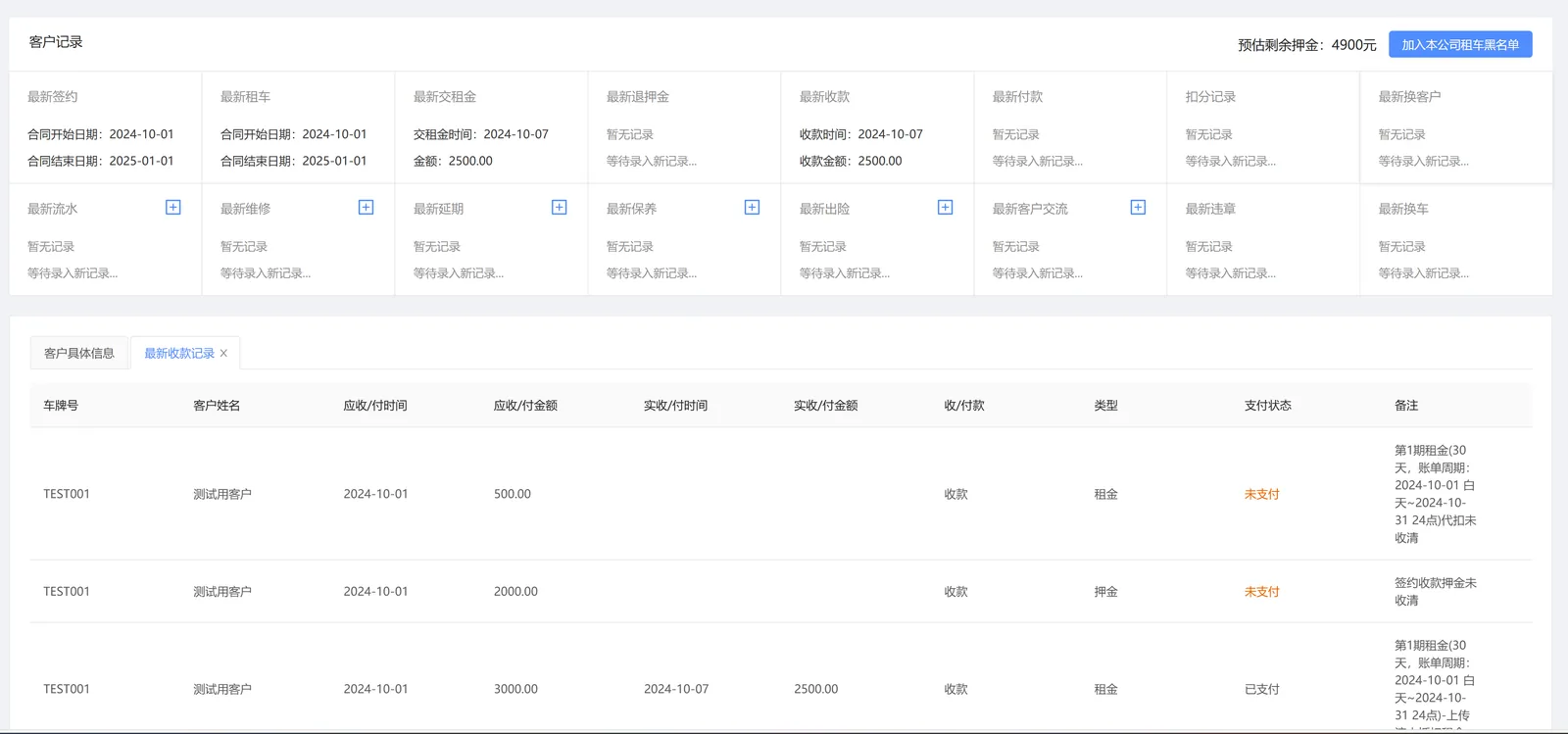Open the 最新换客户 card
The image size is (1568, 734).
click(x=1456, y=127)
